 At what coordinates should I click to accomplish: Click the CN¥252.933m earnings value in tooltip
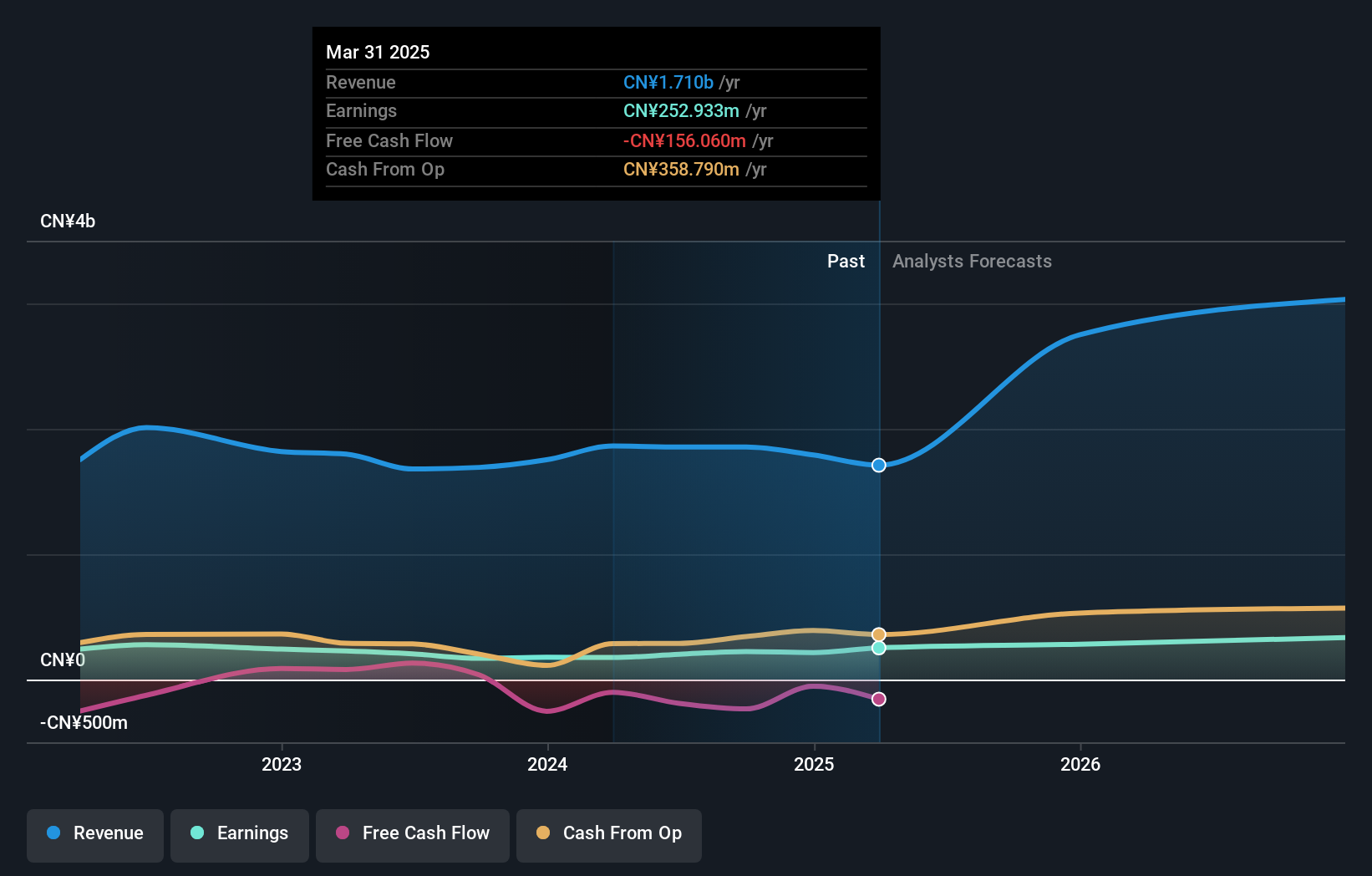tap(681, 110)
